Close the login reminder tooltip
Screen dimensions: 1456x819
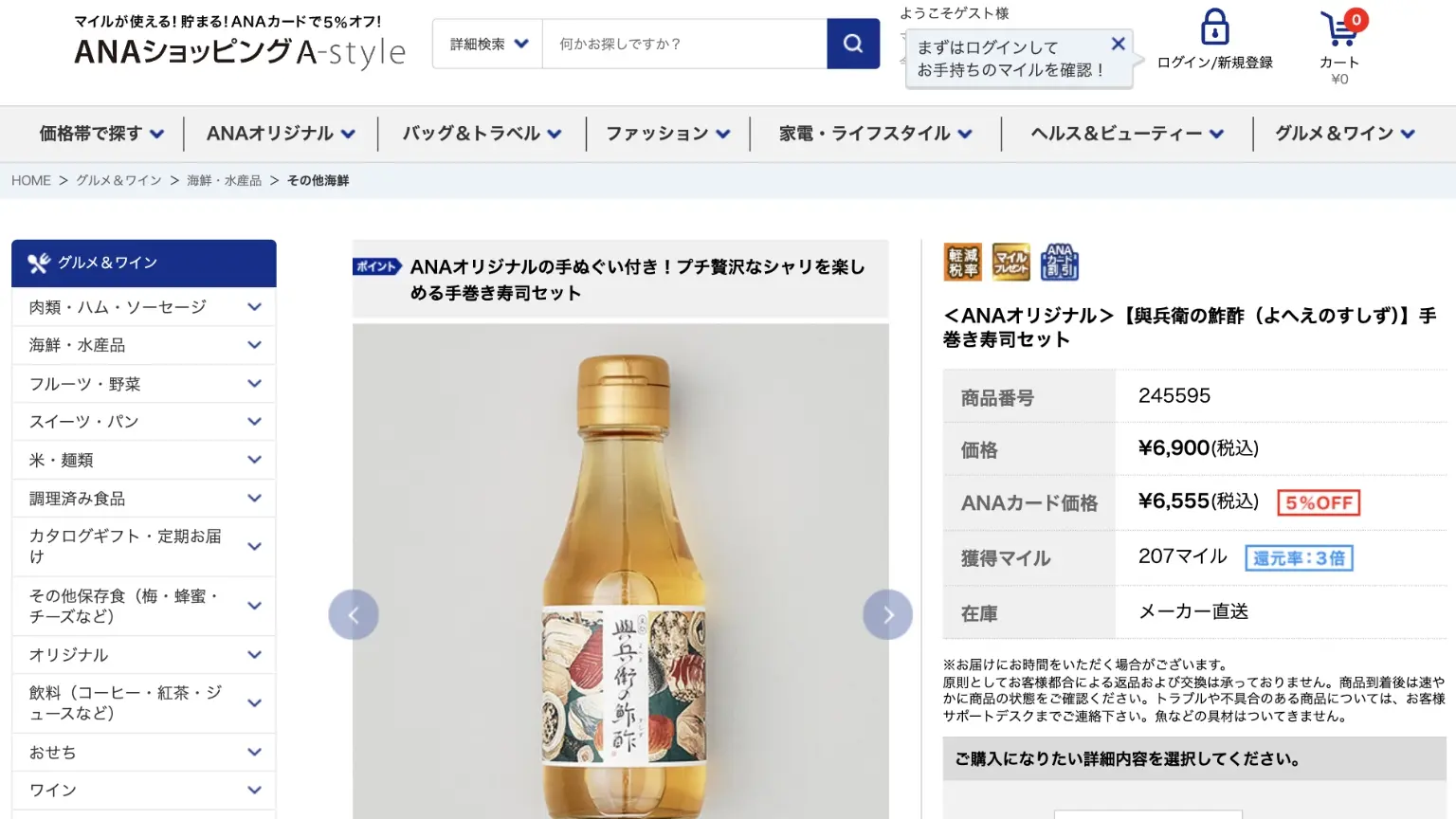[x=1118, y=44]
